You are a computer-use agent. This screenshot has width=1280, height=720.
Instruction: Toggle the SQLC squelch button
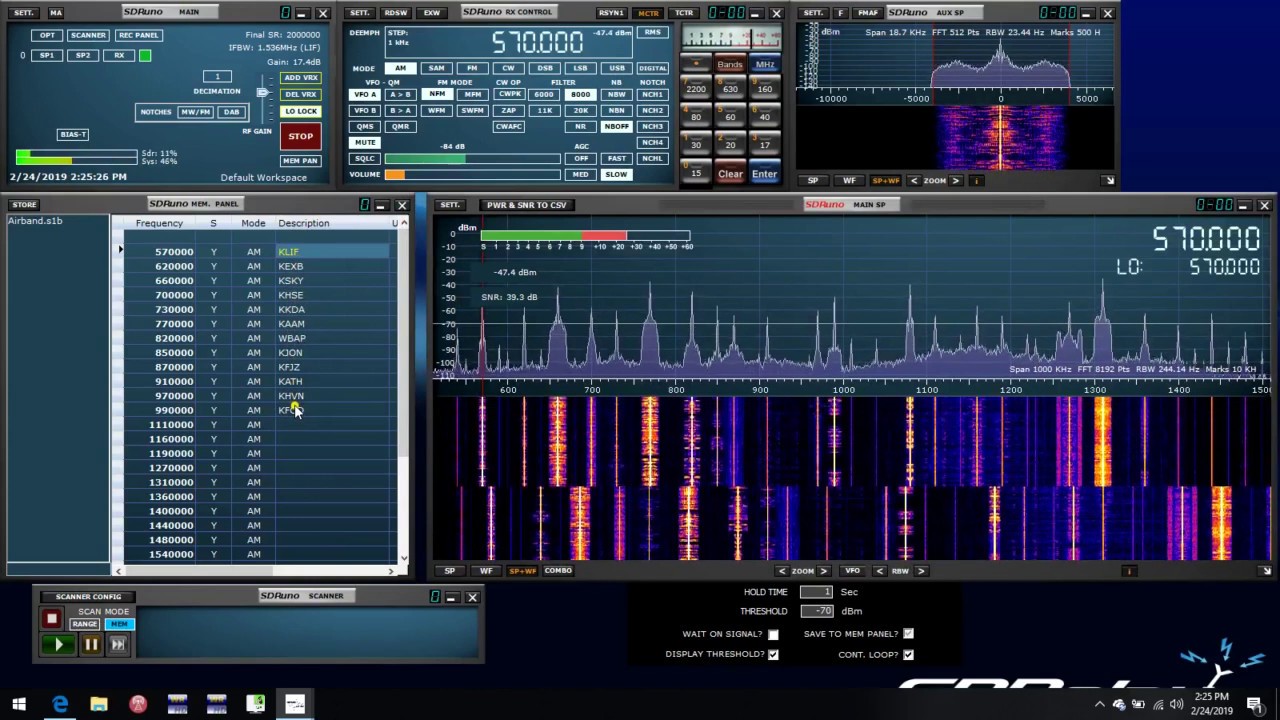[365, 159]
